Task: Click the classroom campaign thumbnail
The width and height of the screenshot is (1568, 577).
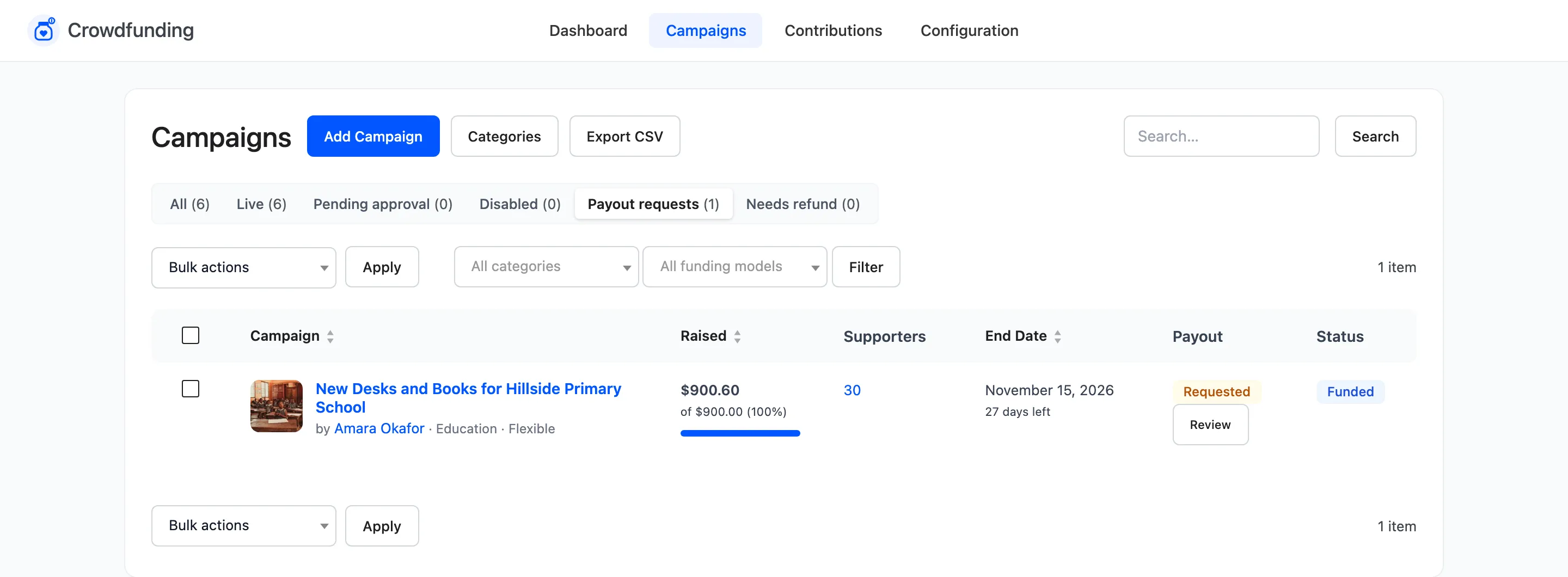Action: pyautogui.click(x=277, y=406)
